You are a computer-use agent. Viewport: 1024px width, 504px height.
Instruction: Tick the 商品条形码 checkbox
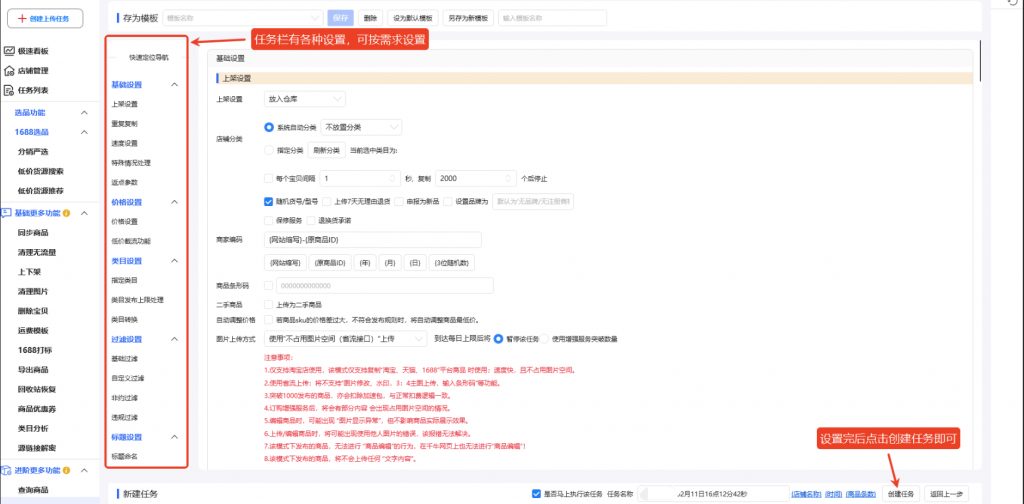[x=268, y=285]
